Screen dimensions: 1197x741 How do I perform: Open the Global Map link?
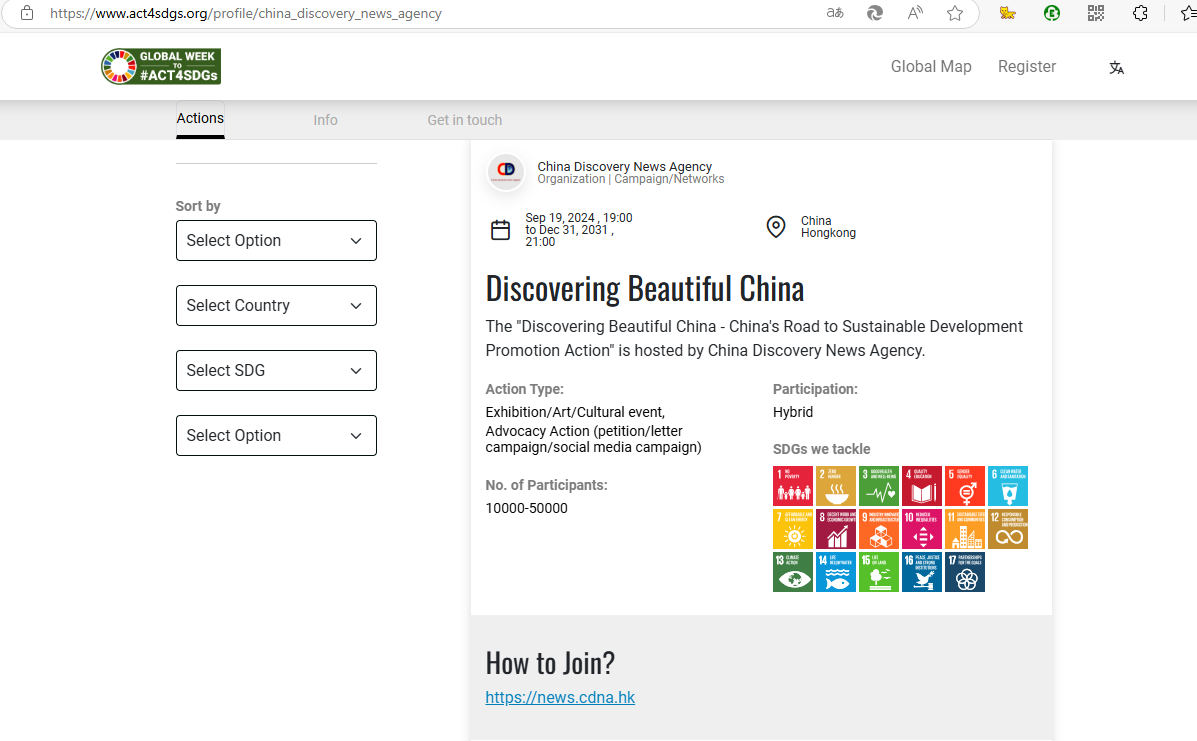[931, 66]
